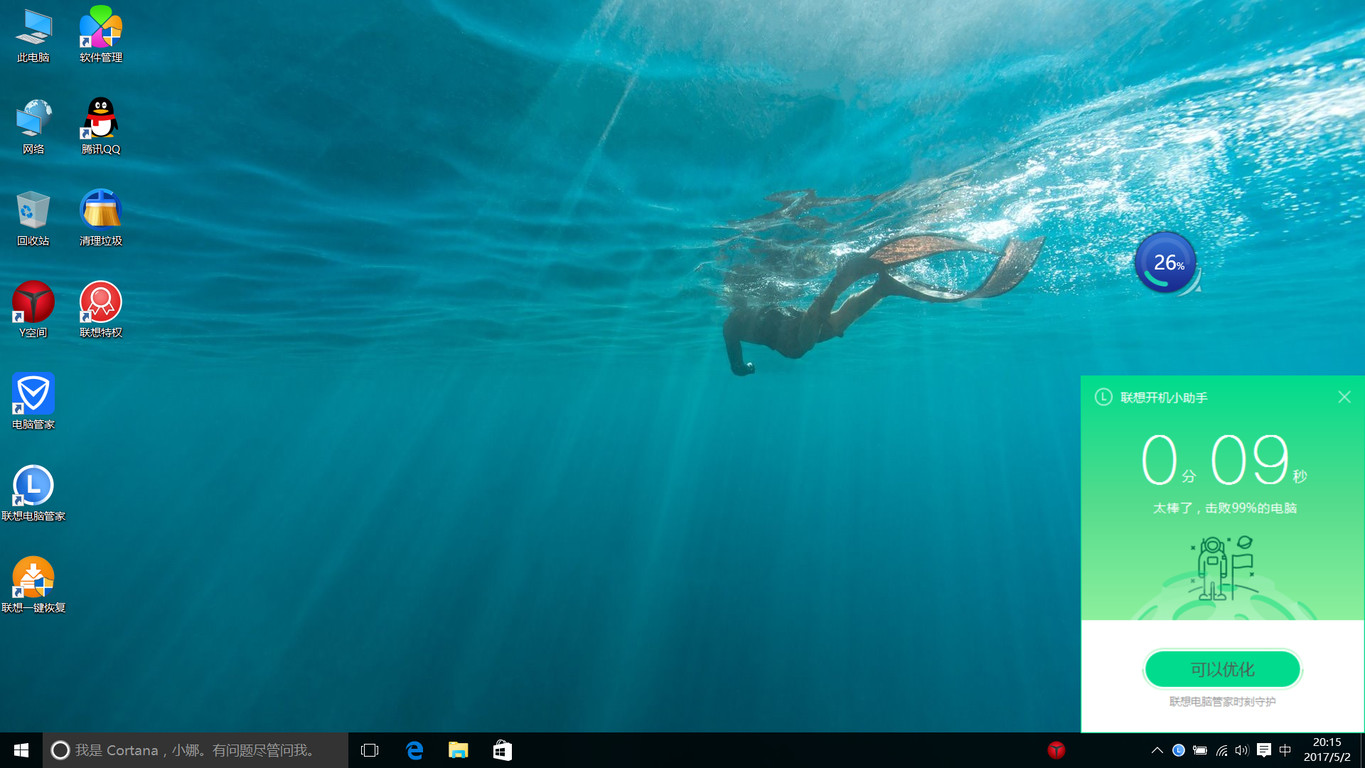
Task: Open the 软件管理 software manager icon
Action: [x=100, y=36]
